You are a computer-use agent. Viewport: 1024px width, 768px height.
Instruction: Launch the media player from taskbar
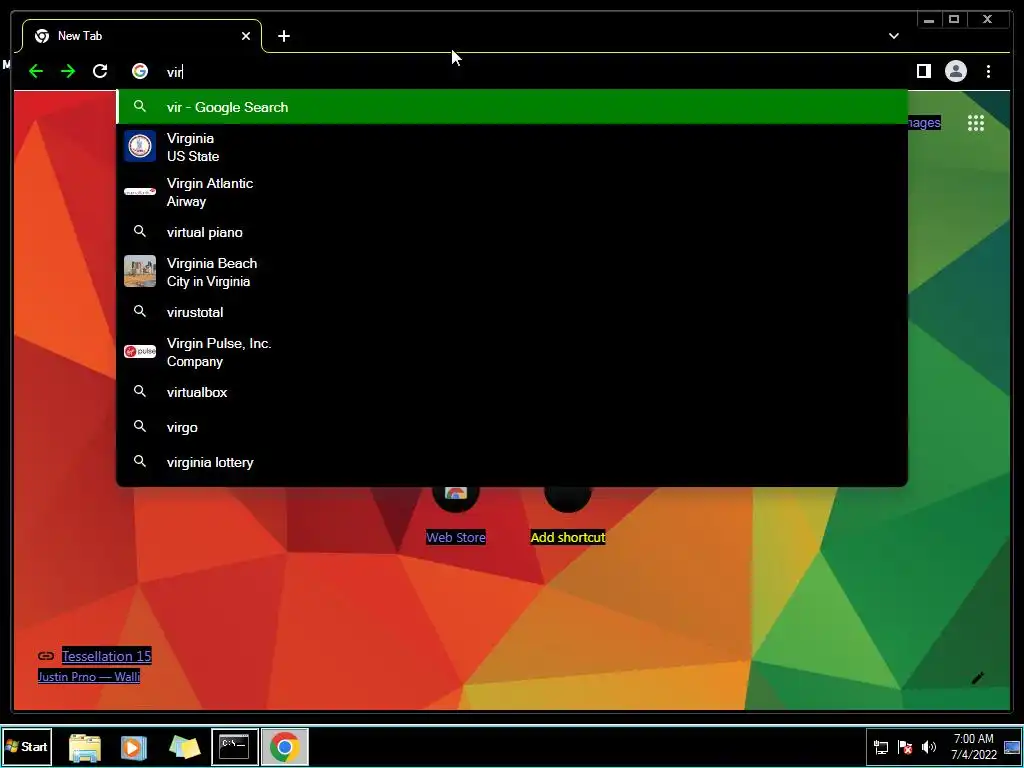pyautogui.click(x=133, y=747)
